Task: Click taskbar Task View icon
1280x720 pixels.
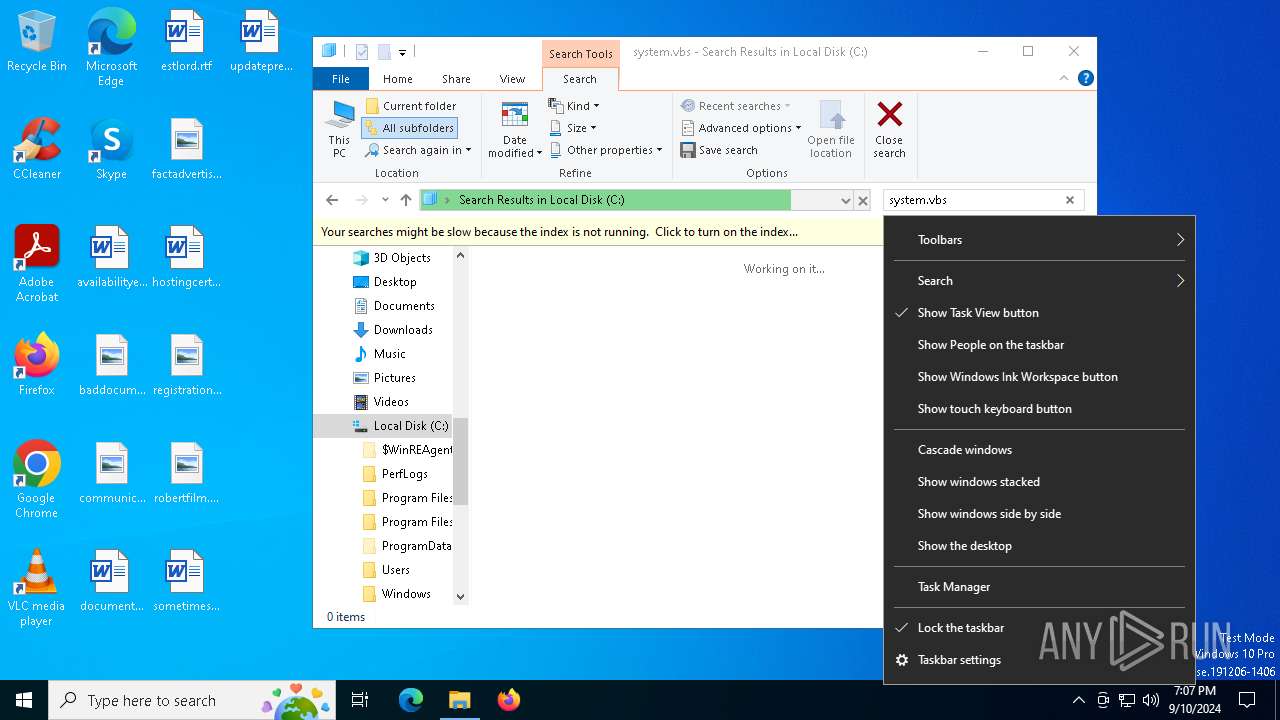Action: (x=360, y=700)
